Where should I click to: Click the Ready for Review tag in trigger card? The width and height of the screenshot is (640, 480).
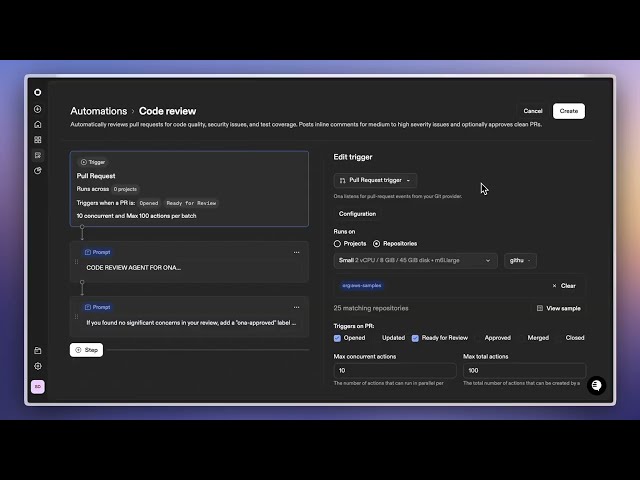tap(191, 203)
